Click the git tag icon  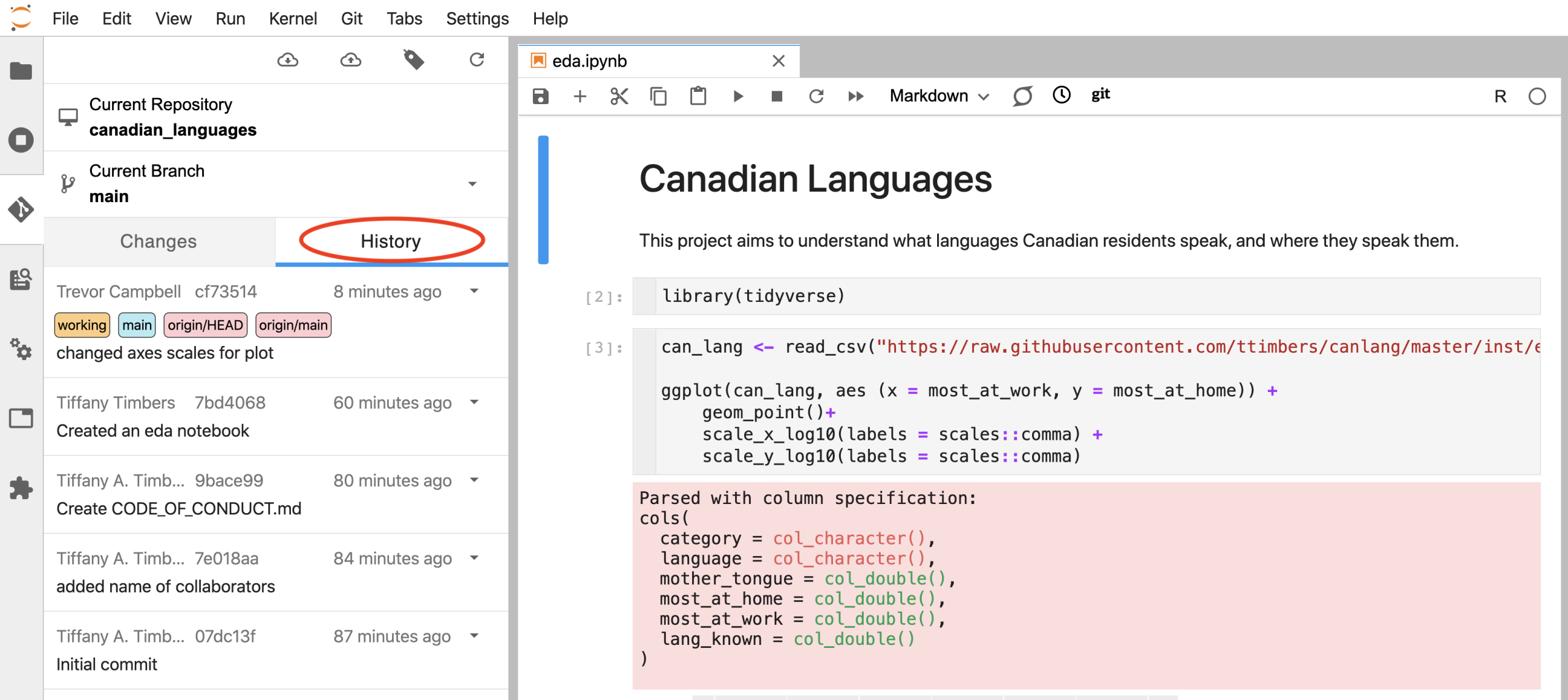click(414, 60)
